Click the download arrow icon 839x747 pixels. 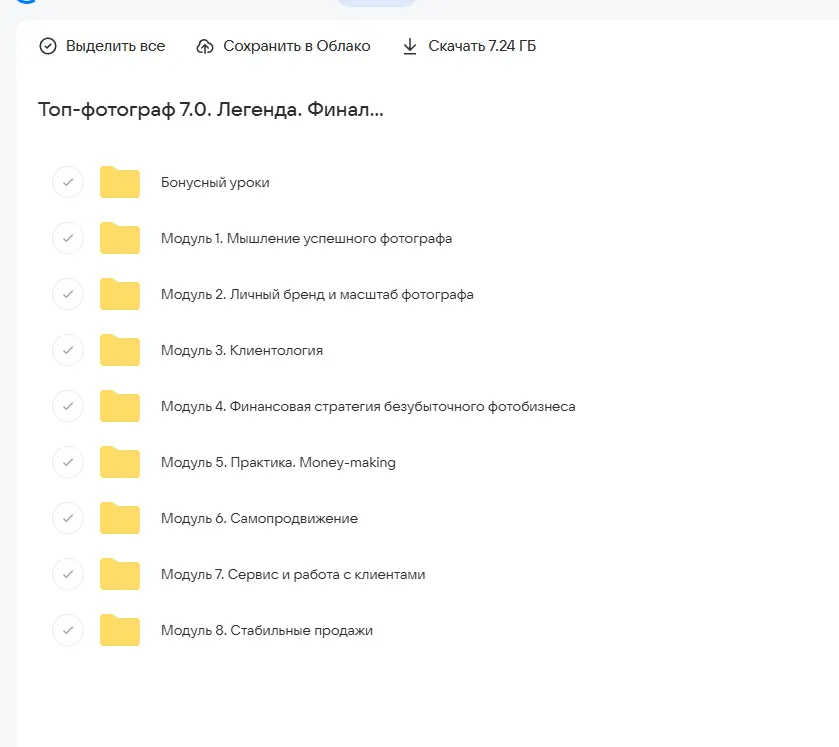410,47
